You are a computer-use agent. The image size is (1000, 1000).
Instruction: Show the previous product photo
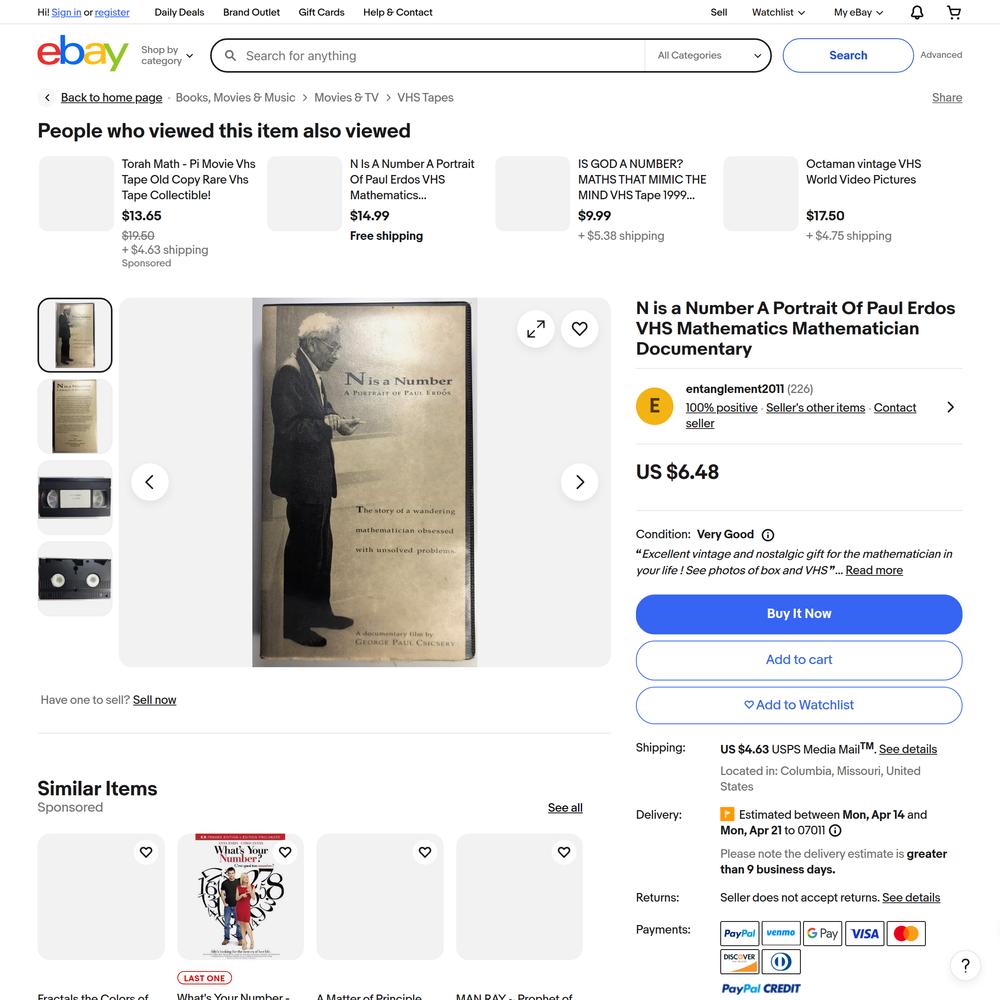point(149,482)
